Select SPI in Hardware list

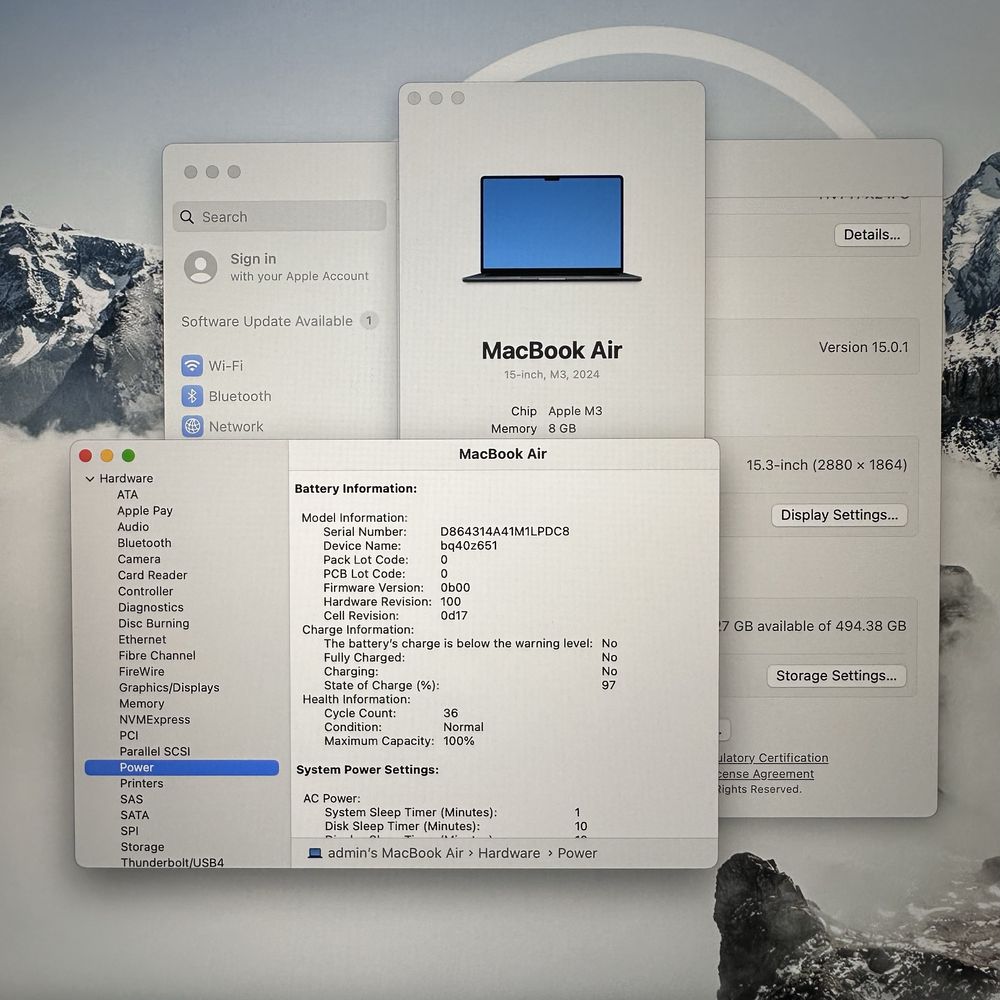(x=129, y=831)
